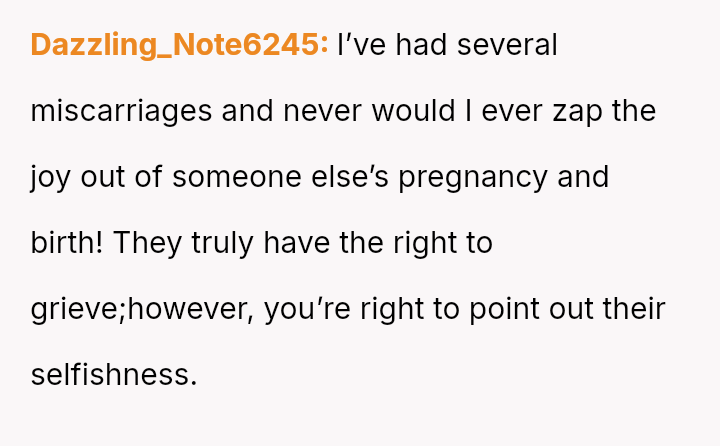Image resolution: width=720 pixels, height=446 pixels.
Task: Click the word "grieve;however," in the comment
Action: (146, 309)
